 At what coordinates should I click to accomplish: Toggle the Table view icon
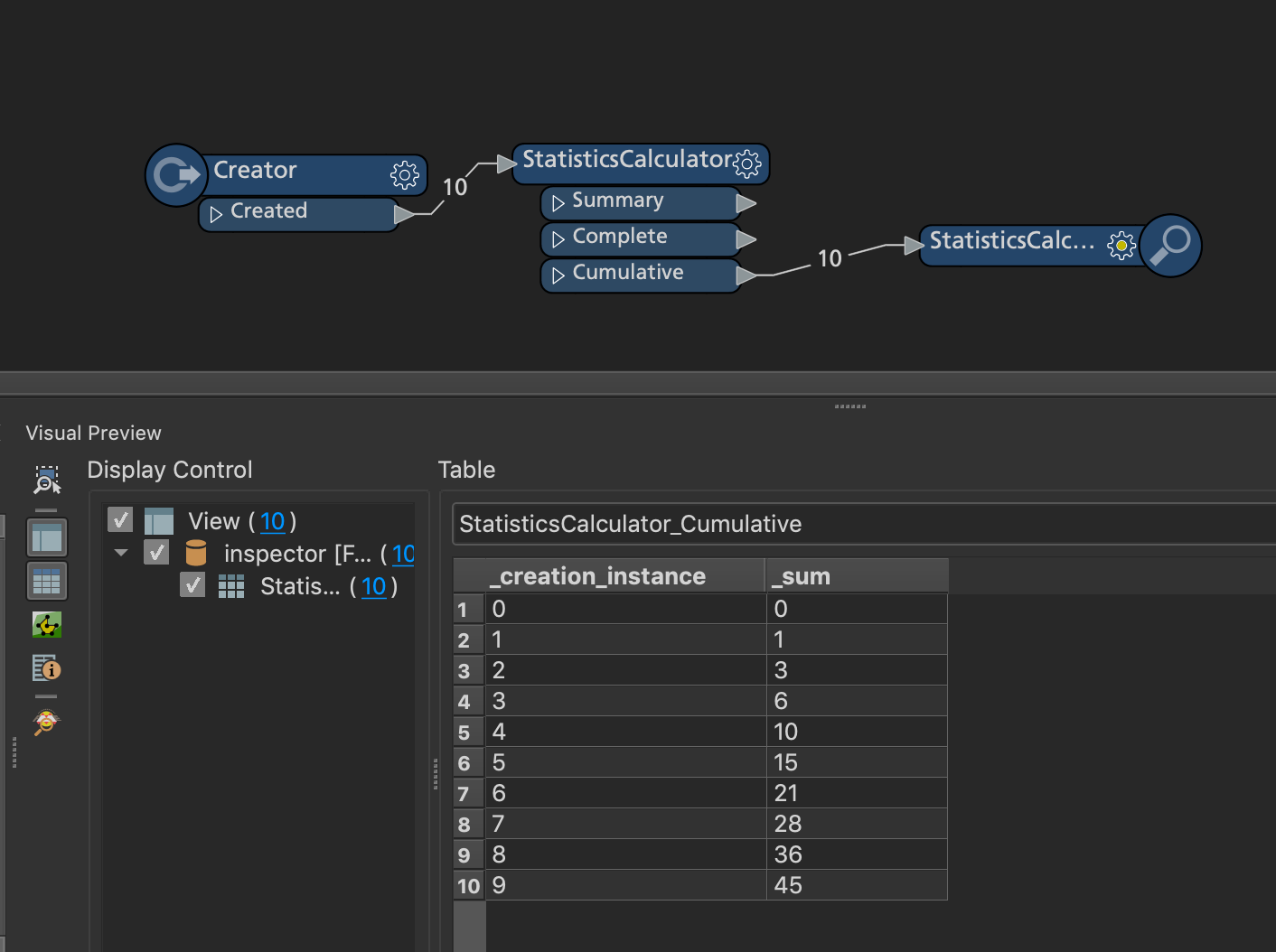47,581
